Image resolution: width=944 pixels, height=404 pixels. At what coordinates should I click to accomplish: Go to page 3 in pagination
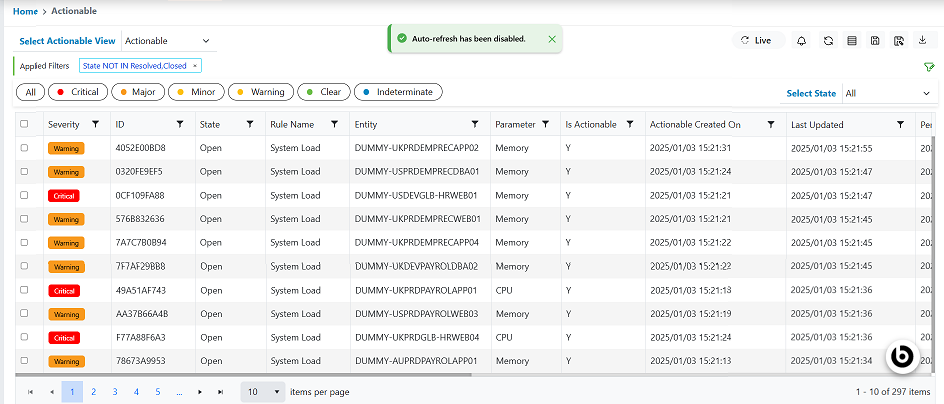pos(115,392)
